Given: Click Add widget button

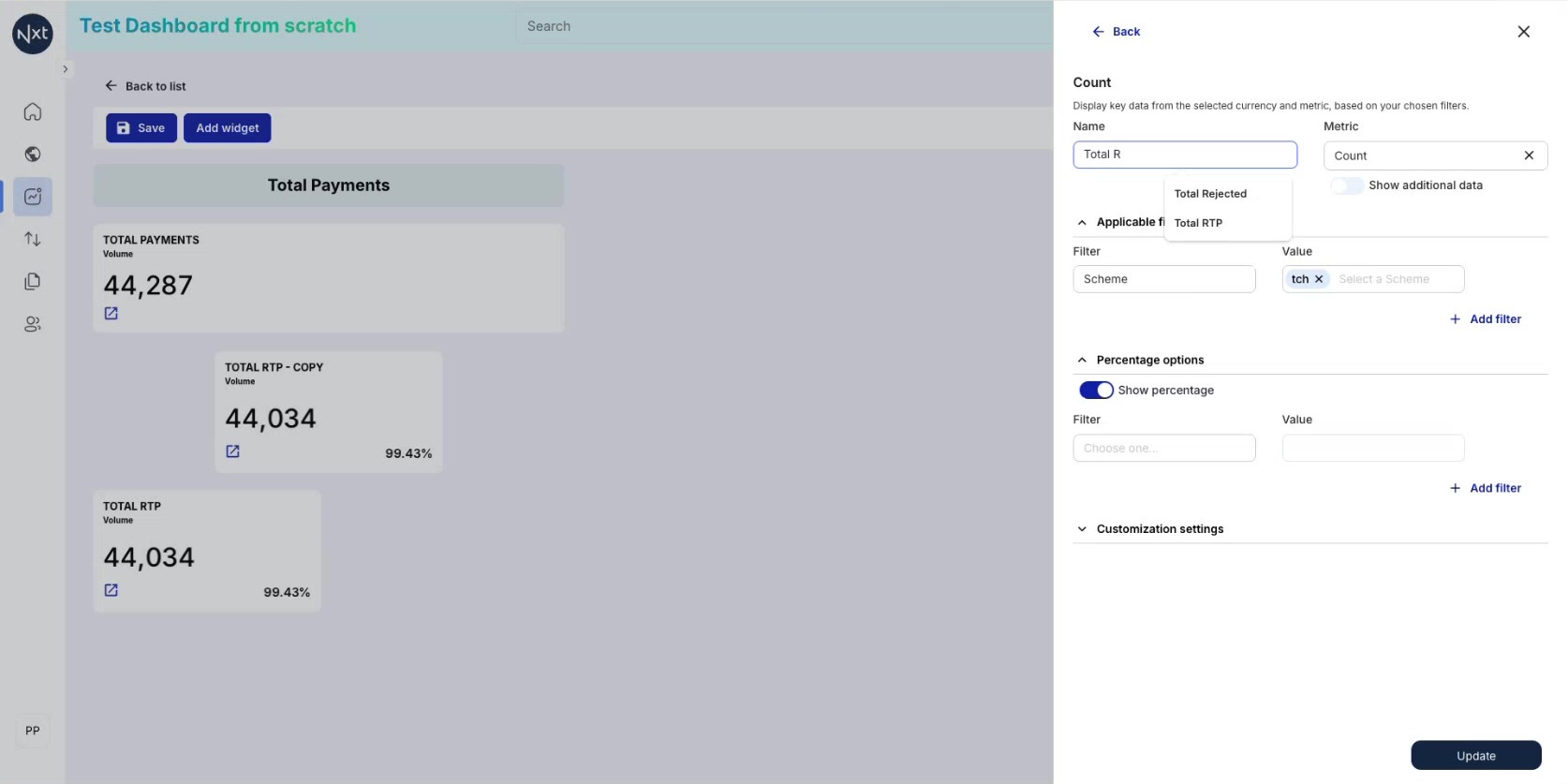Looking at the screenshot, I should click(228, 128).
